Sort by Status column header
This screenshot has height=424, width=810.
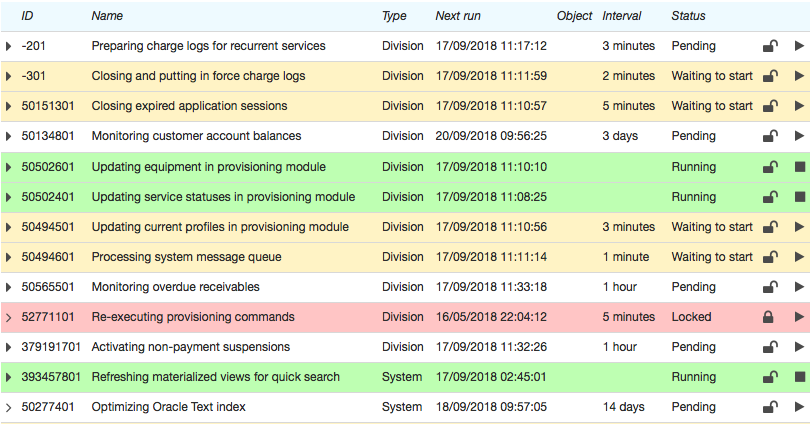tap(688, 16)
